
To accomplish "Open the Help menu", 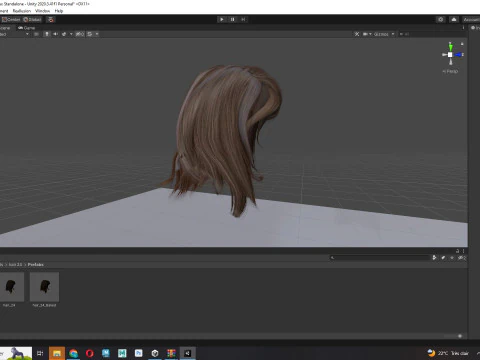I will click(x=59, y=11).
